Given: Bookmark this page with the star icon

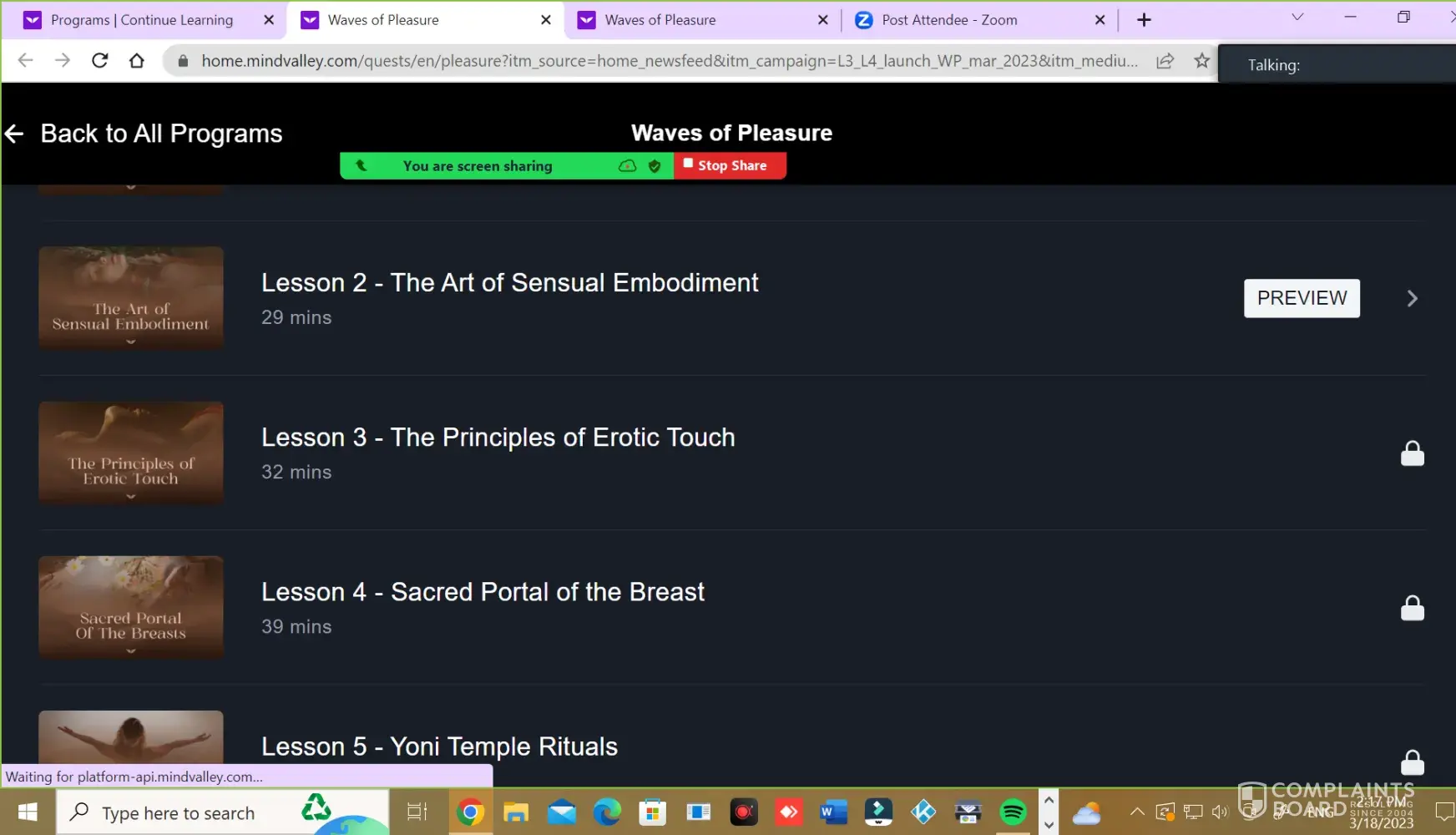Looking at the screenshot, I should tap(1202, 60).
